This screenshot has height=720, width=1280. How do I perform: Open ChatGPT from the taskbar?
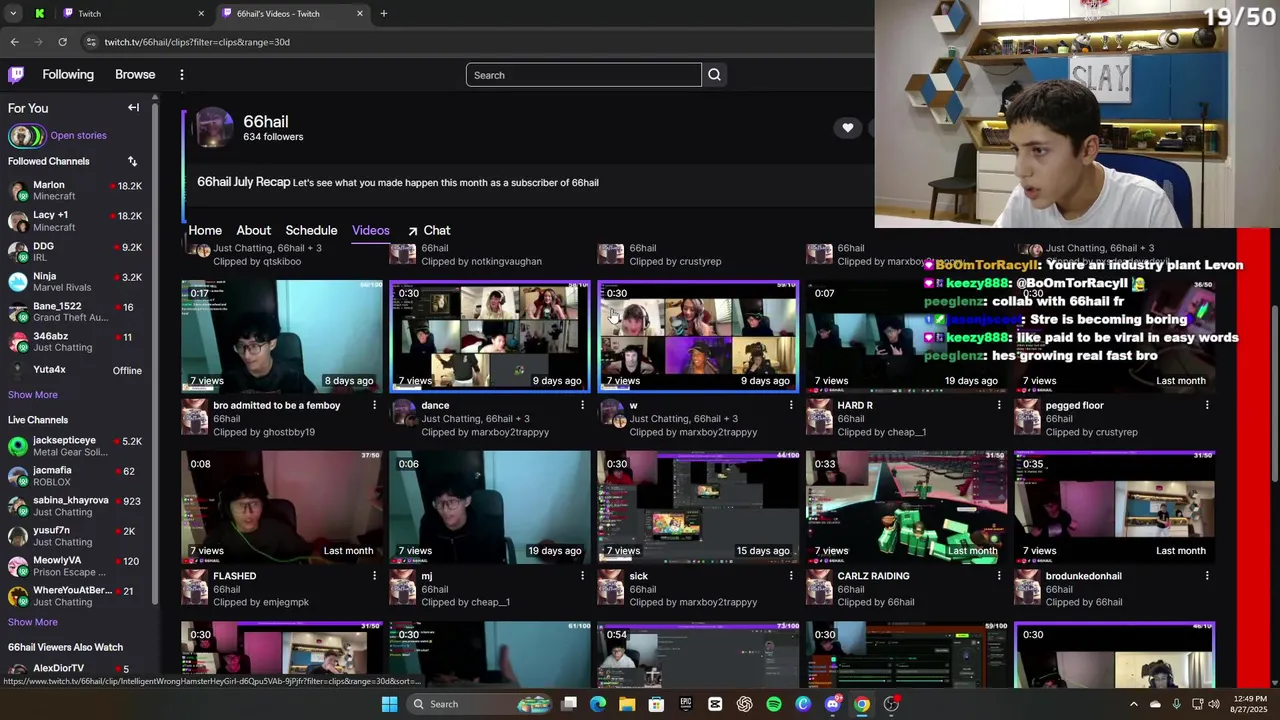click(744, 704)
